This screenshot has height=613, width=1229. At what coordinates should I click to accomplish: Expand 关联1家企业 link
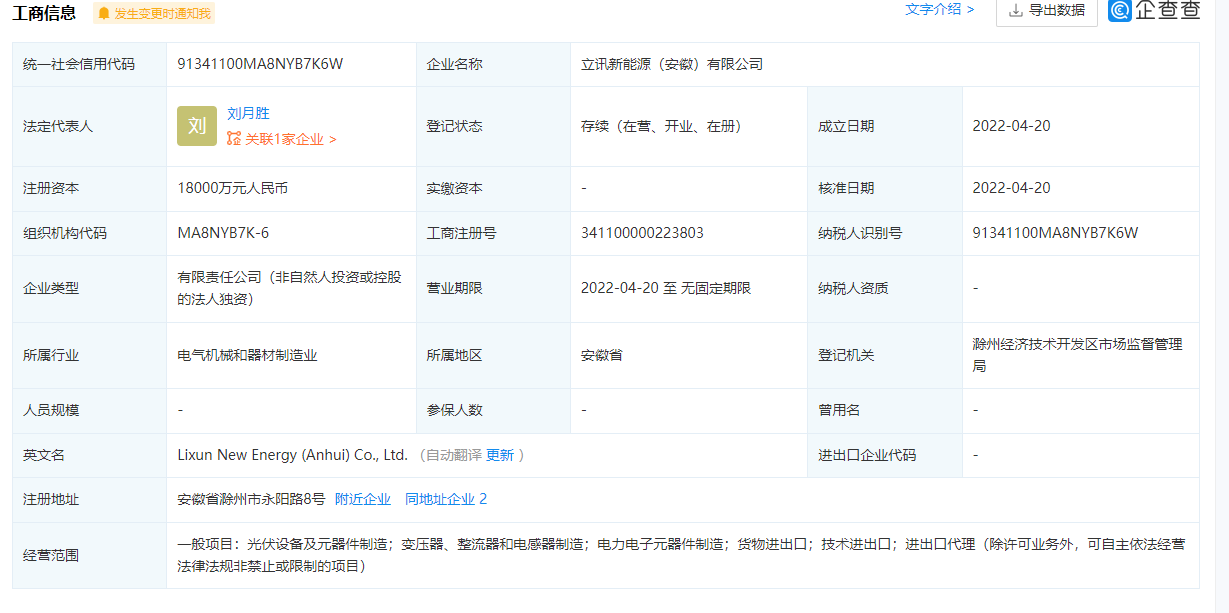click(x=291, y=140)
